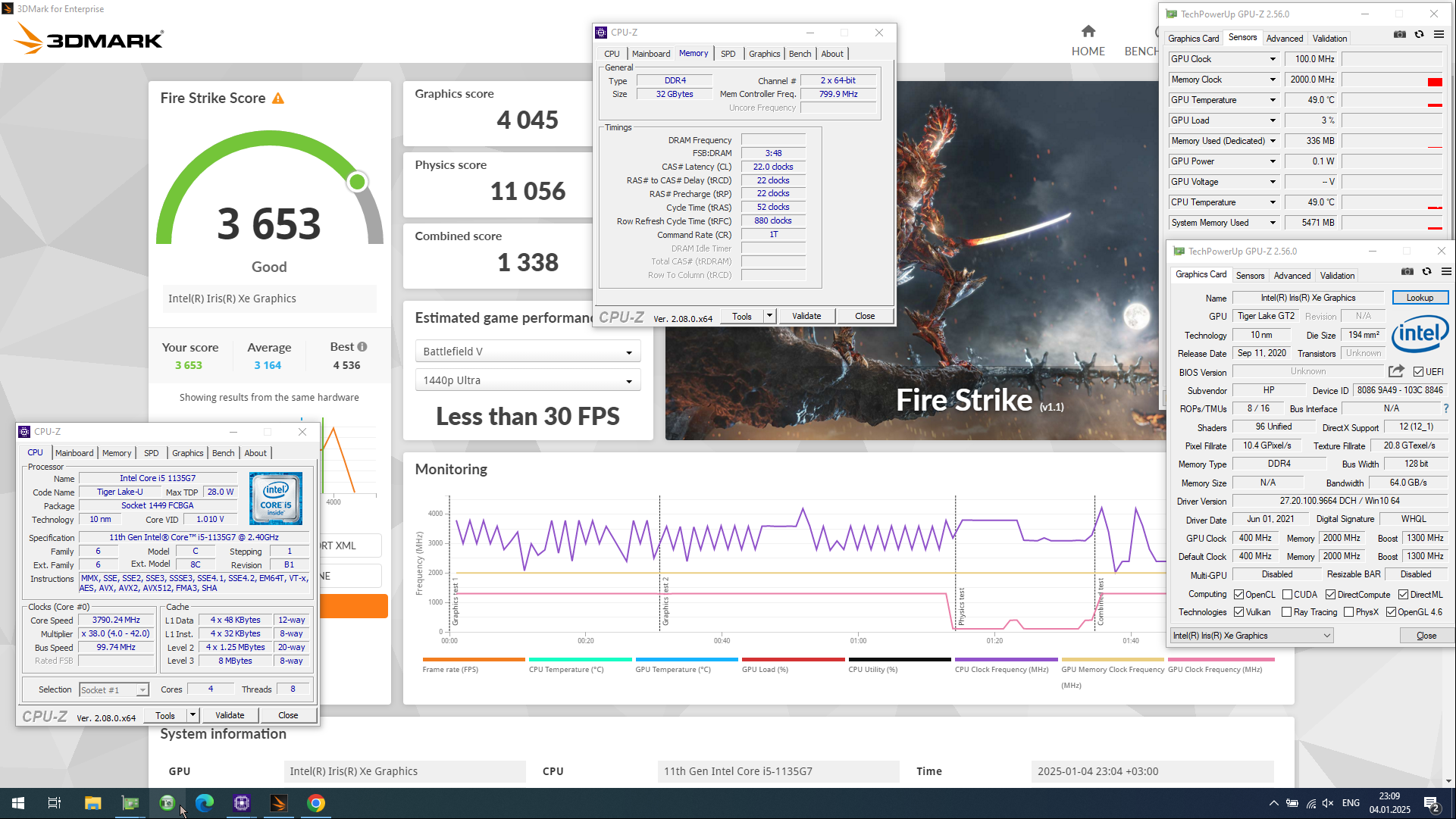Open File Explorer from the taskbar

coord(93,803)
